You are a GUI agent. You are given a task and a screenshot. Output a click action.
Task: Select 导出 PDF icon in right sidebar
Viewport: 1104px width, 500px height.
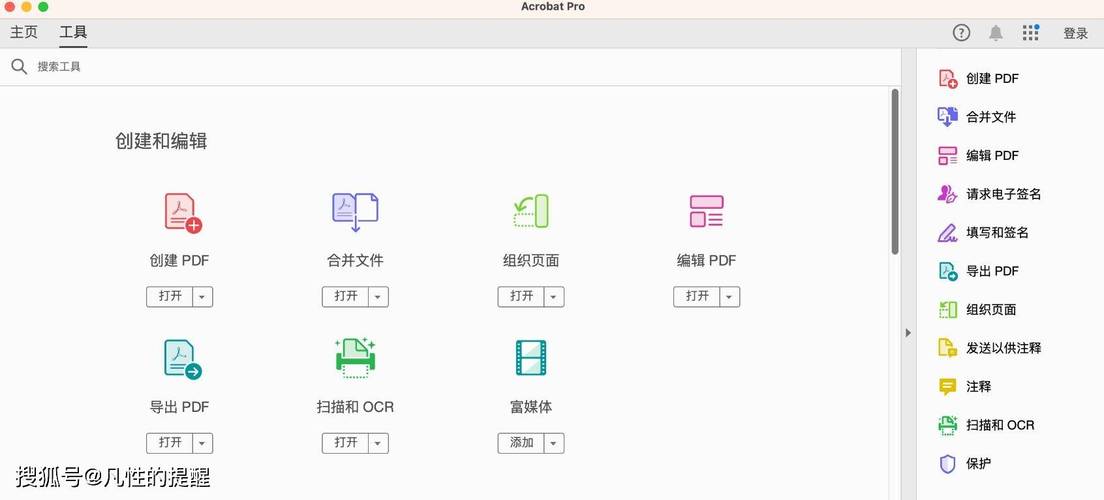coord(948,271)
